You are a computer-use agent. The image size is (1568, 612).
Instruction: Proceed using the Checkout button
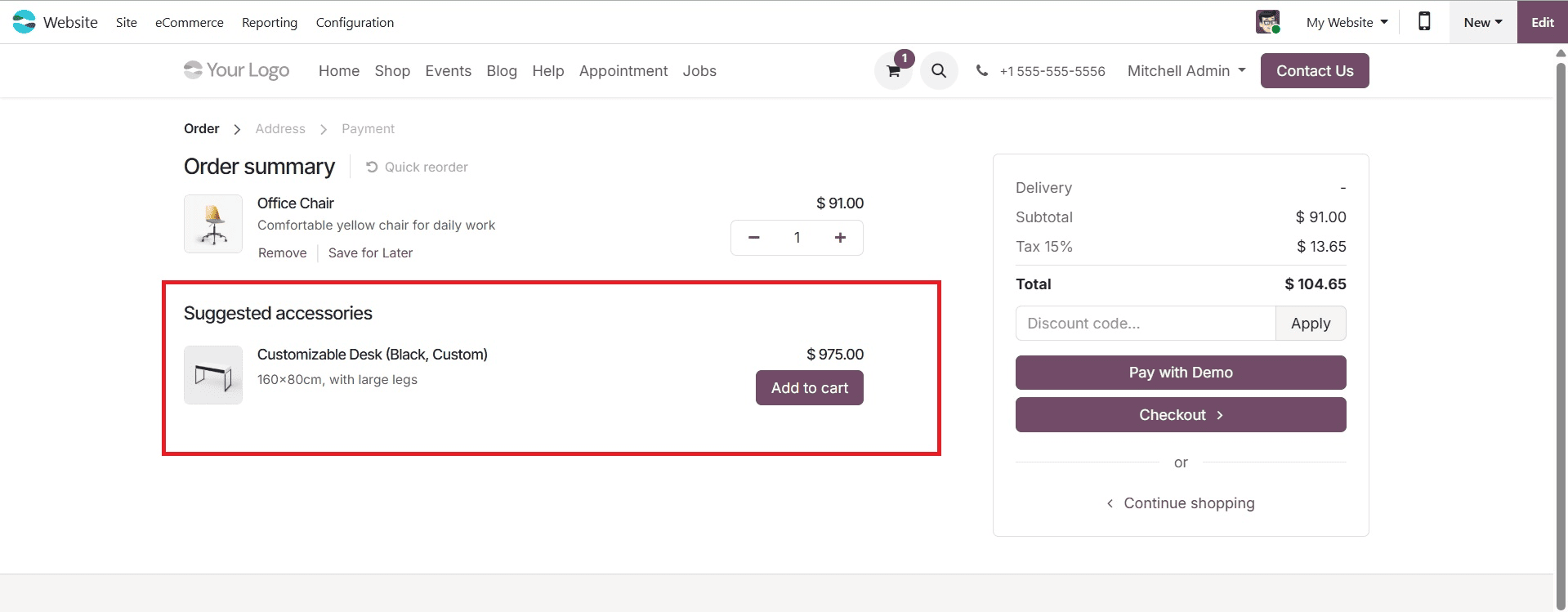click(1180, 414)
